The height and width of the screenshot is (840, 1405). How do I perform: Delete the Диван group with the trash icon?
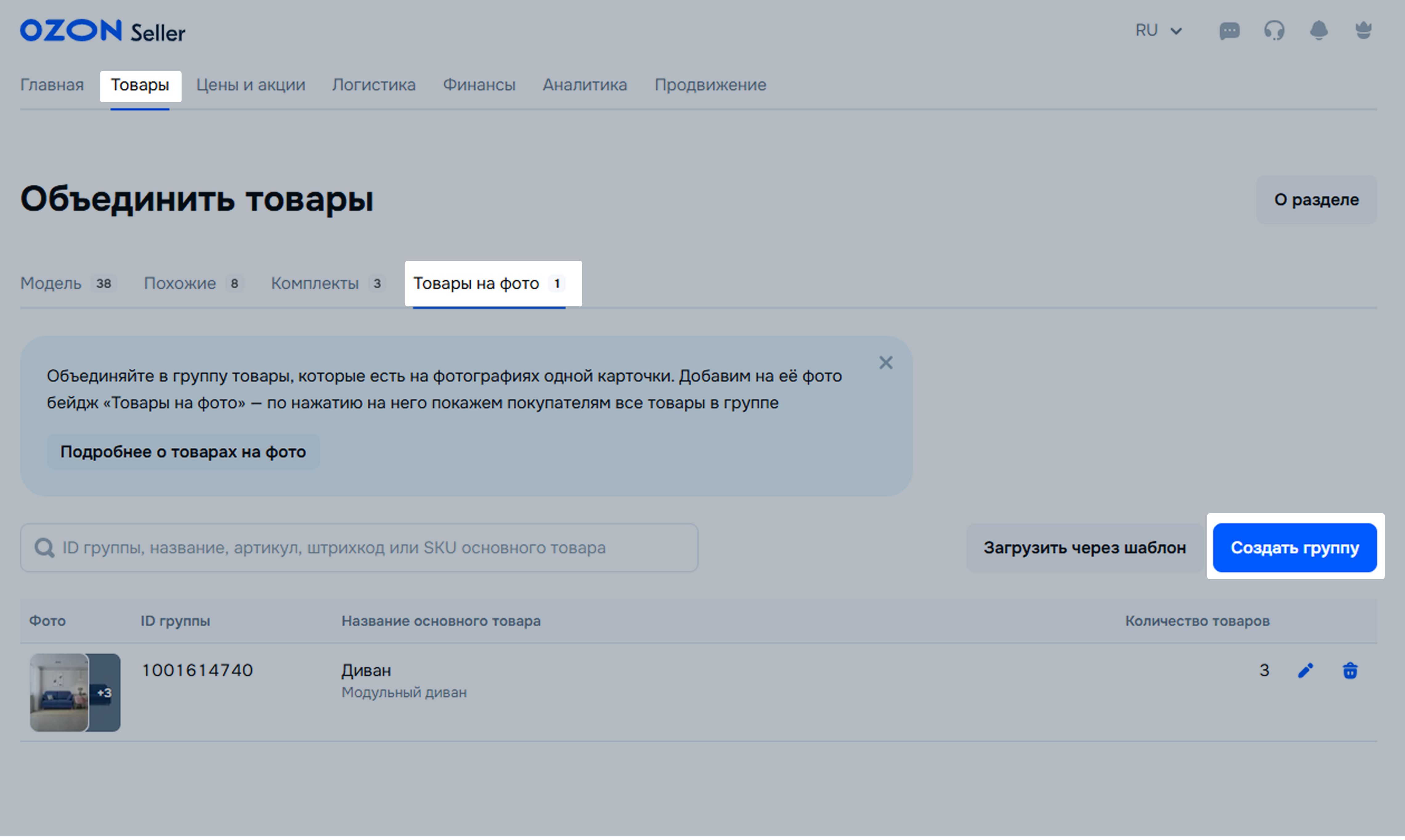coord(1350,671)
